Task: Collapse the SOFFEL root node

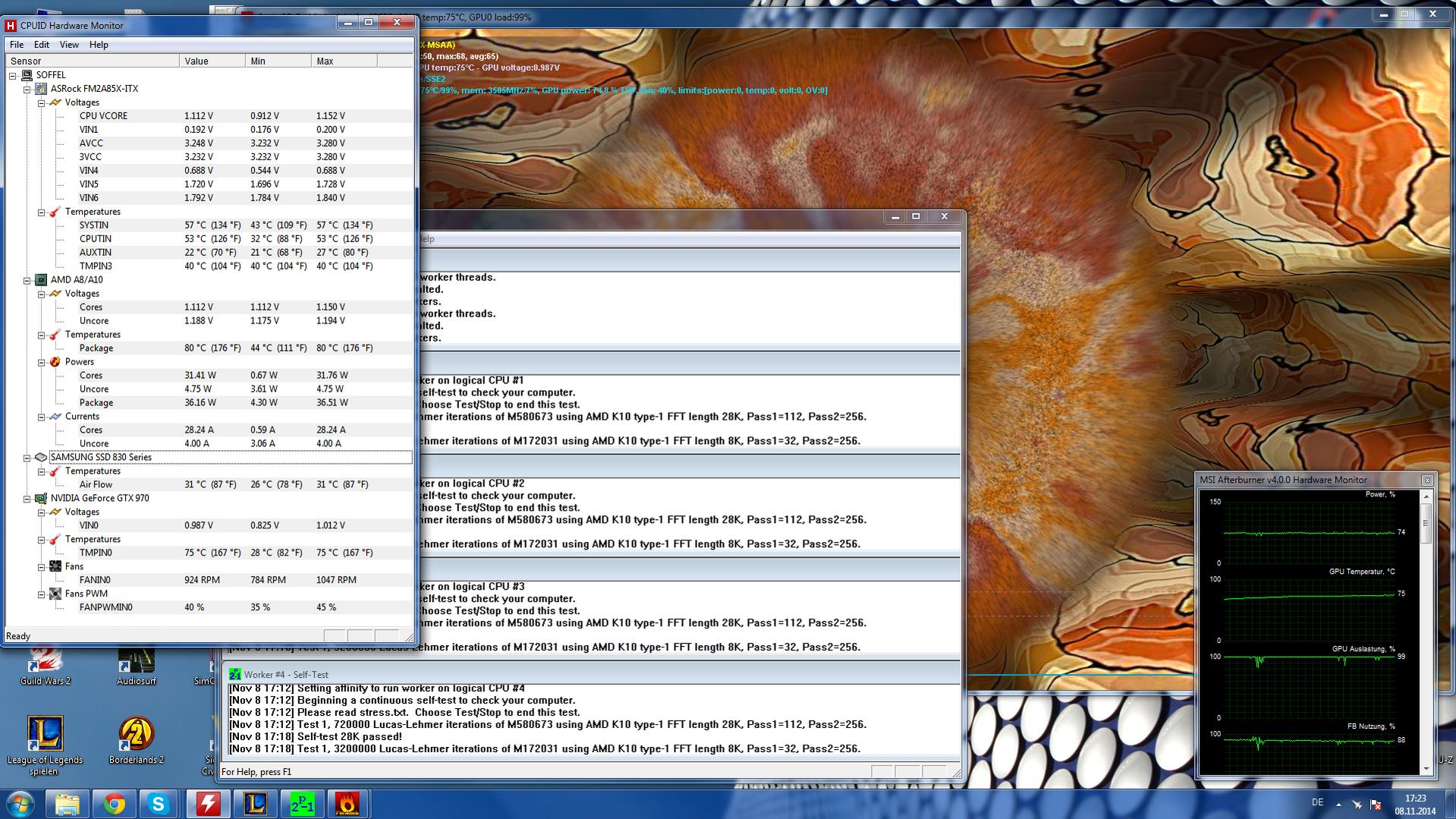Action: [13, 75]
